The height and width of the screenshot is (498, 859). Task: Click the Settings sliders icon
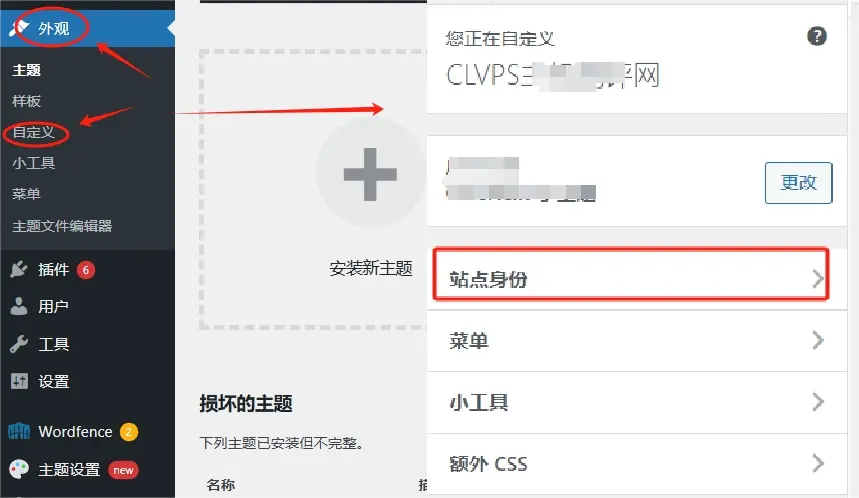point(19,381)
